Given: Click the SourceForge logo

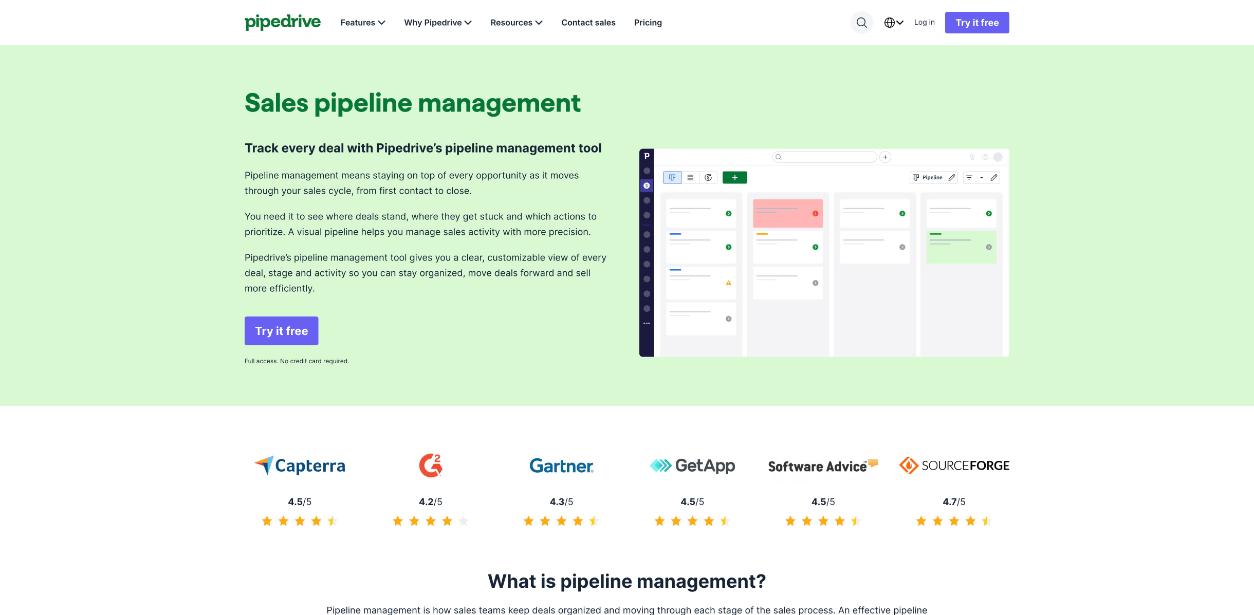Looking at the screenshot, I should [x=954, y=465].
